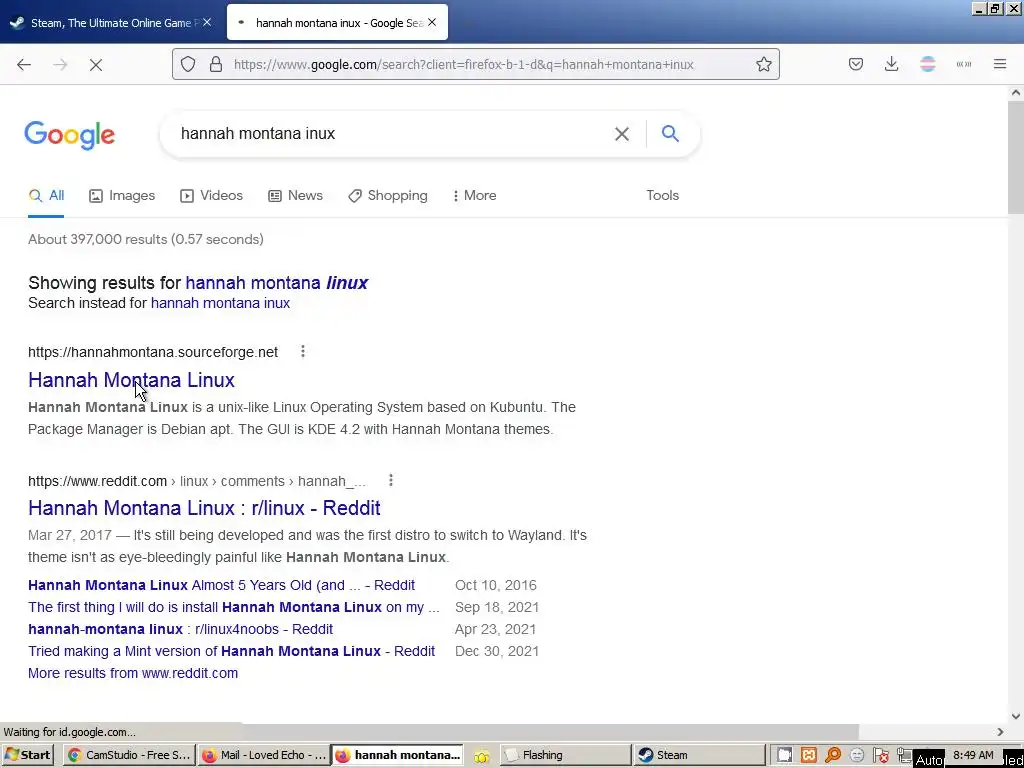
Task: Close the Steam browser tab
Action: tap(207, 22)
